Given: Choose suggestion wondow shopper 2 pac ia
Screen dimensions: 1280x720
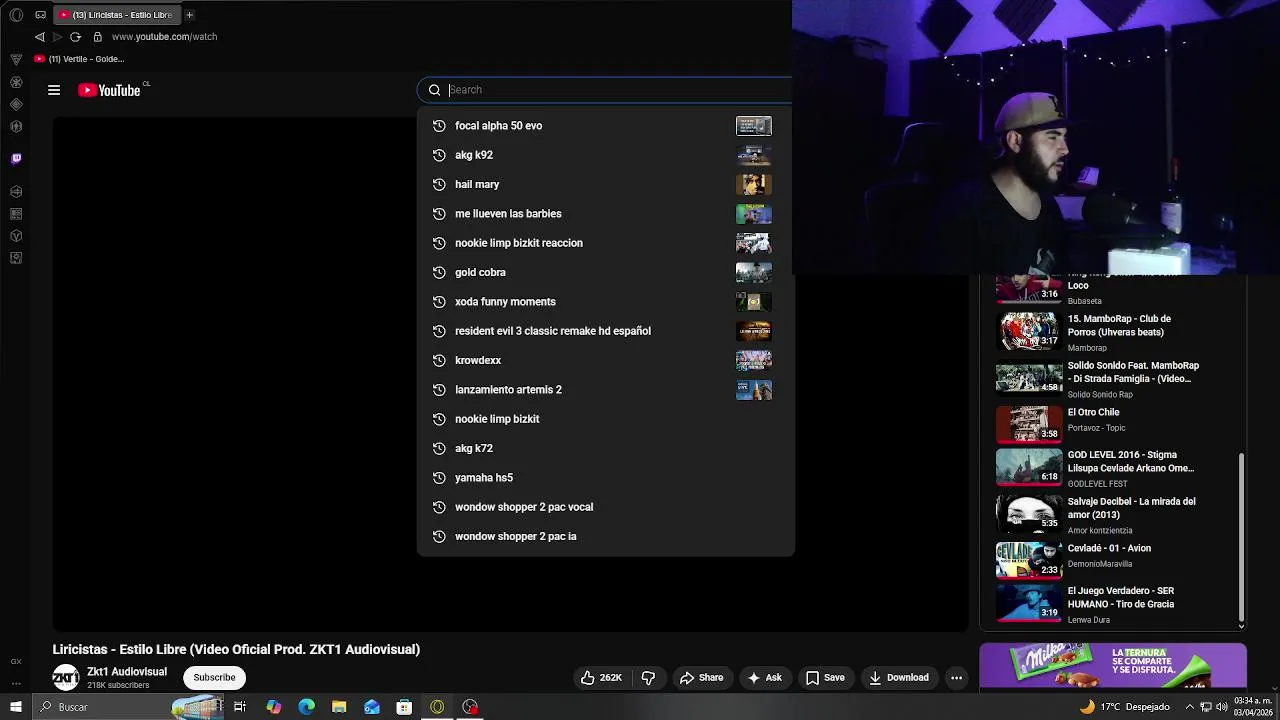Looking at the screenshot, I should point(605,536).
